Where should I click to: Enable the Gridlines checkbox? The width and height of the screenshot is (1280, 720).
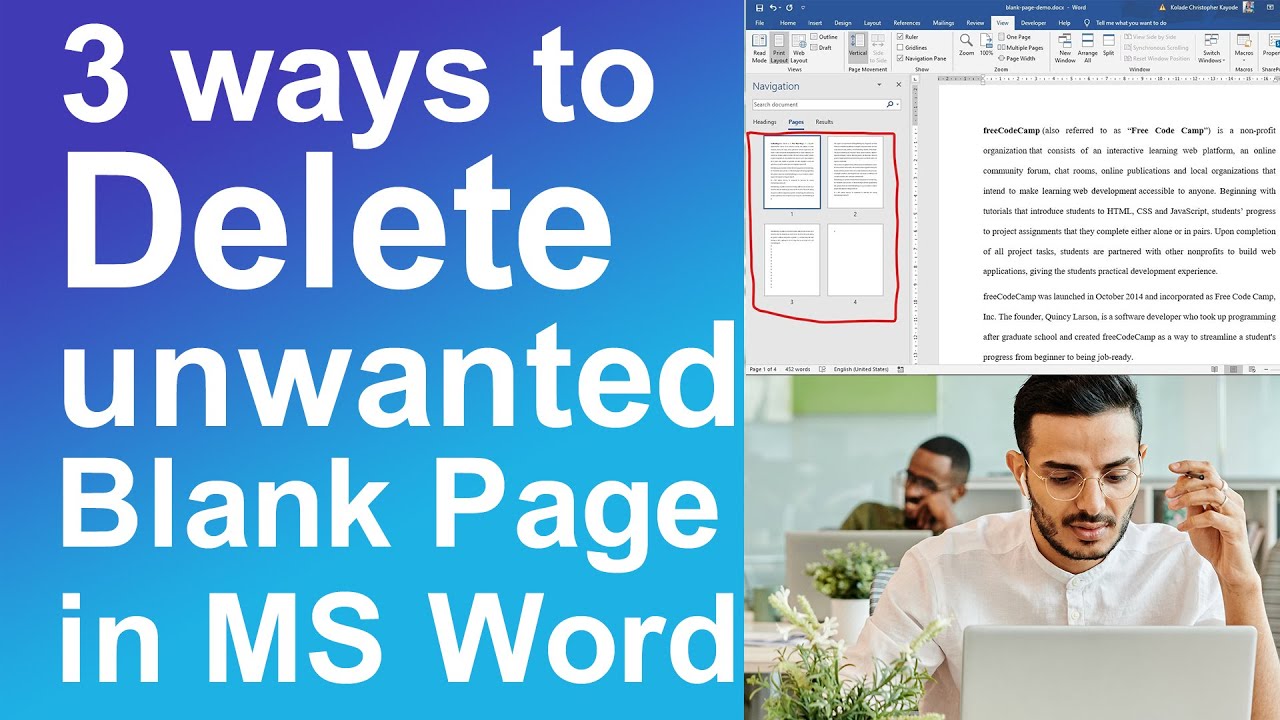[x=912, y=48]
